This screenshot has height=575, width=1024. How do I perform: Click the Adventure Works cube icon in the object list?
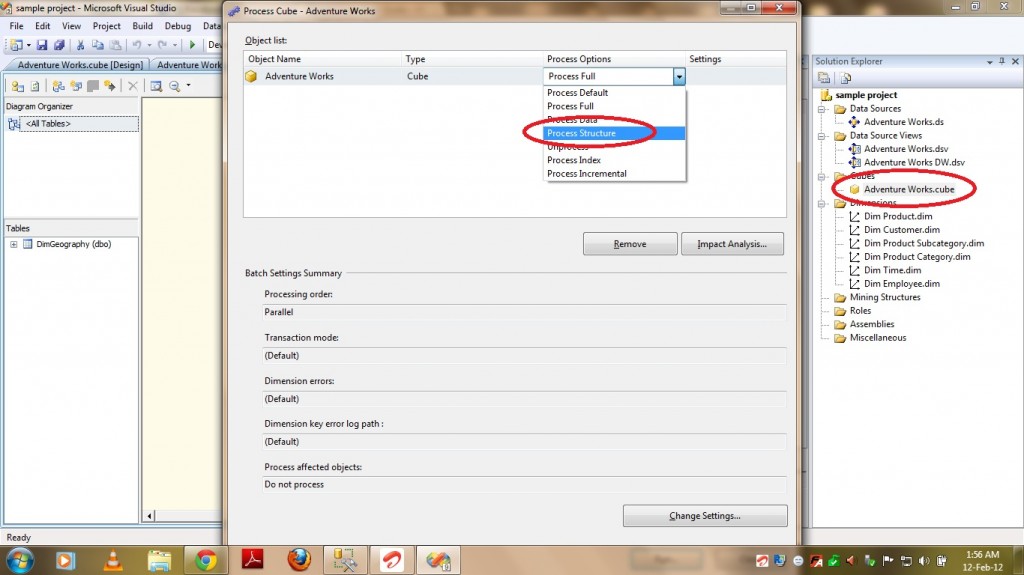pos(252,76)
